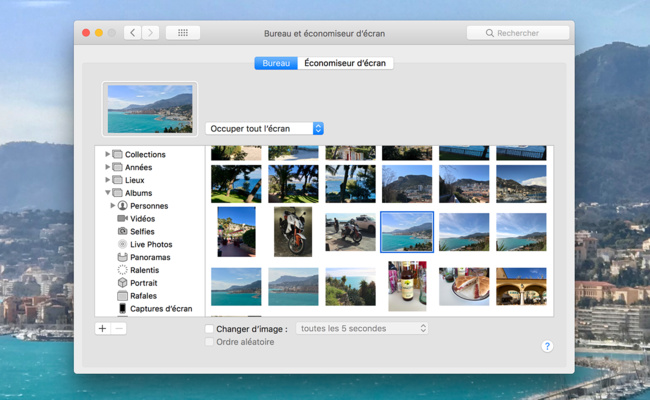Click the Ralentis dotted circle icon
The width and height of the screenshot is (650, 400).
pyautogui.click(x=122, y=270)
